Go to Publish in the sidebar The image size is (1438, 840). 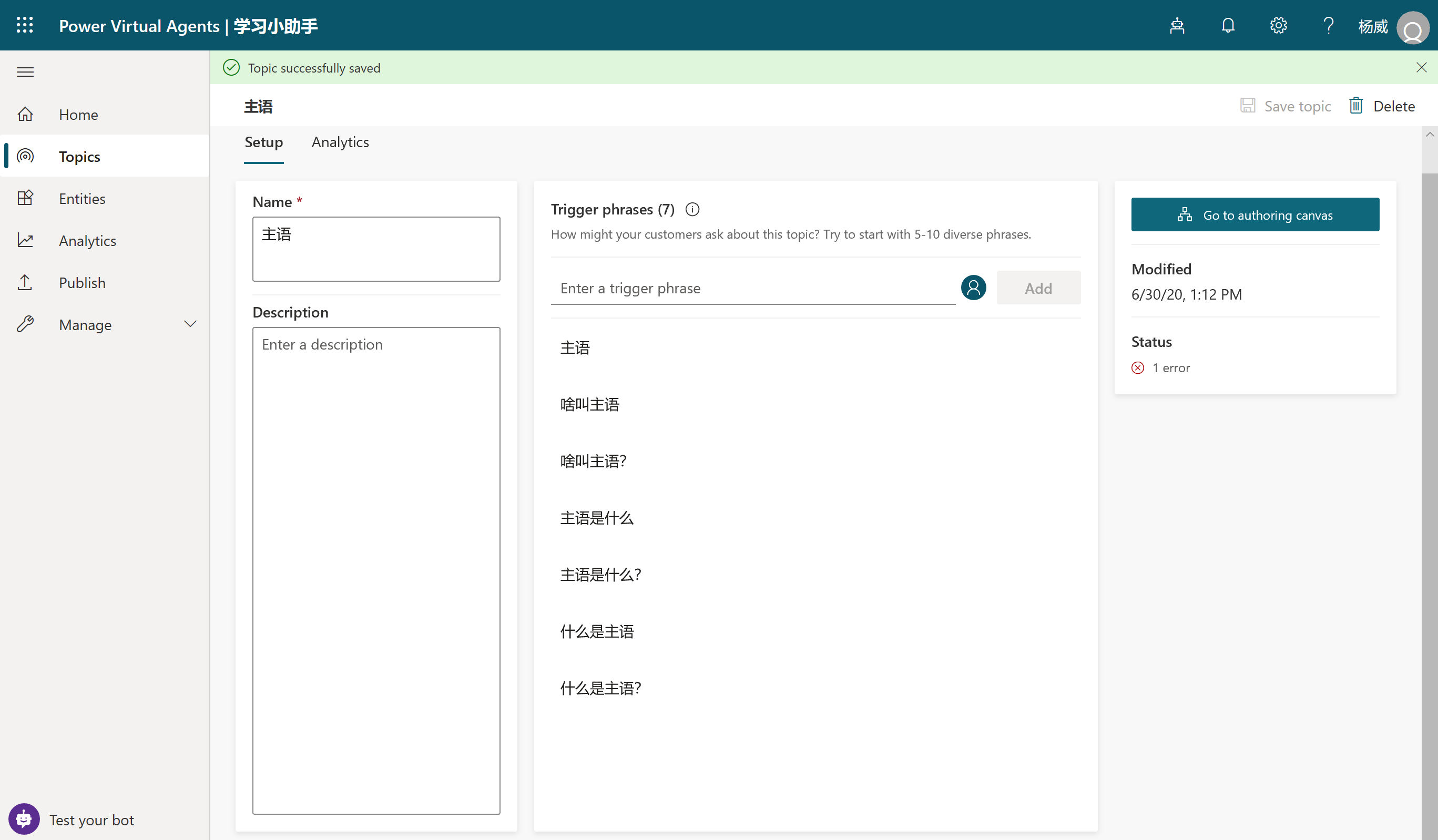point(82,282)
